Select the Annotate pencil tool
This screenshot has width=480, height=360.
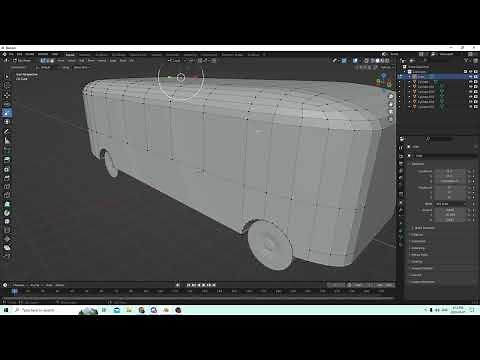7,132
